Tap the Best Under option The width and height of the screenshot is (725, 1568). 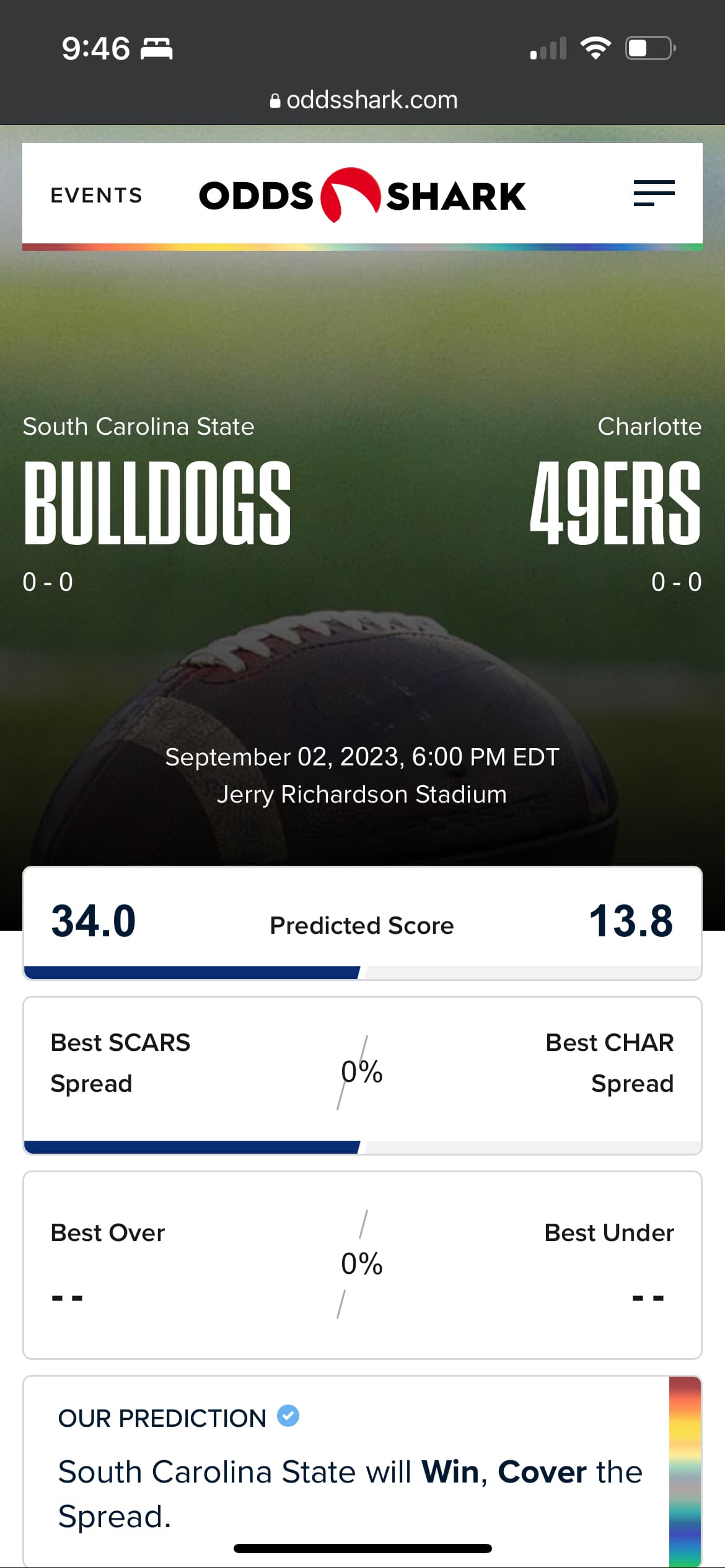(609, 1232)
